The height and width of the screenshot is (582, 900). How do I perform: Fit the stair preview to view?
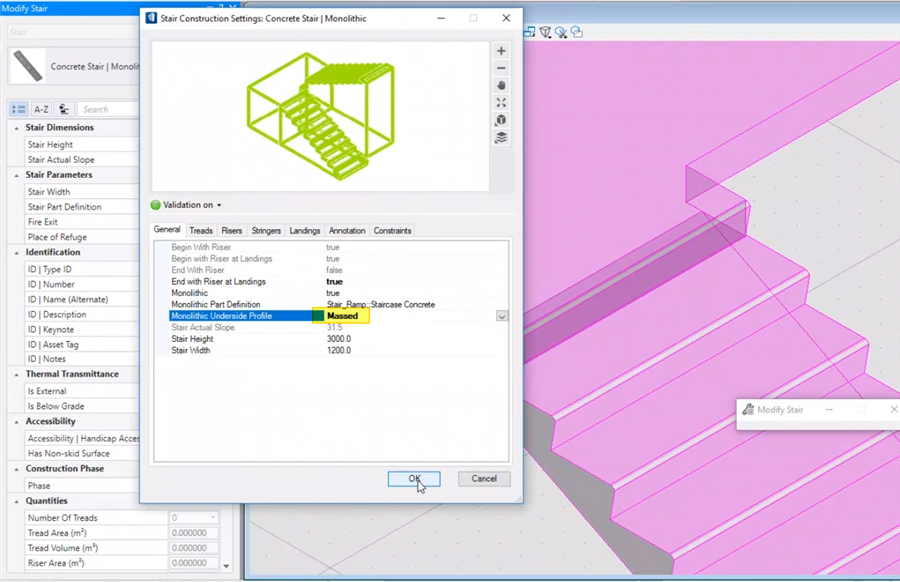click(x=501, y=103)
